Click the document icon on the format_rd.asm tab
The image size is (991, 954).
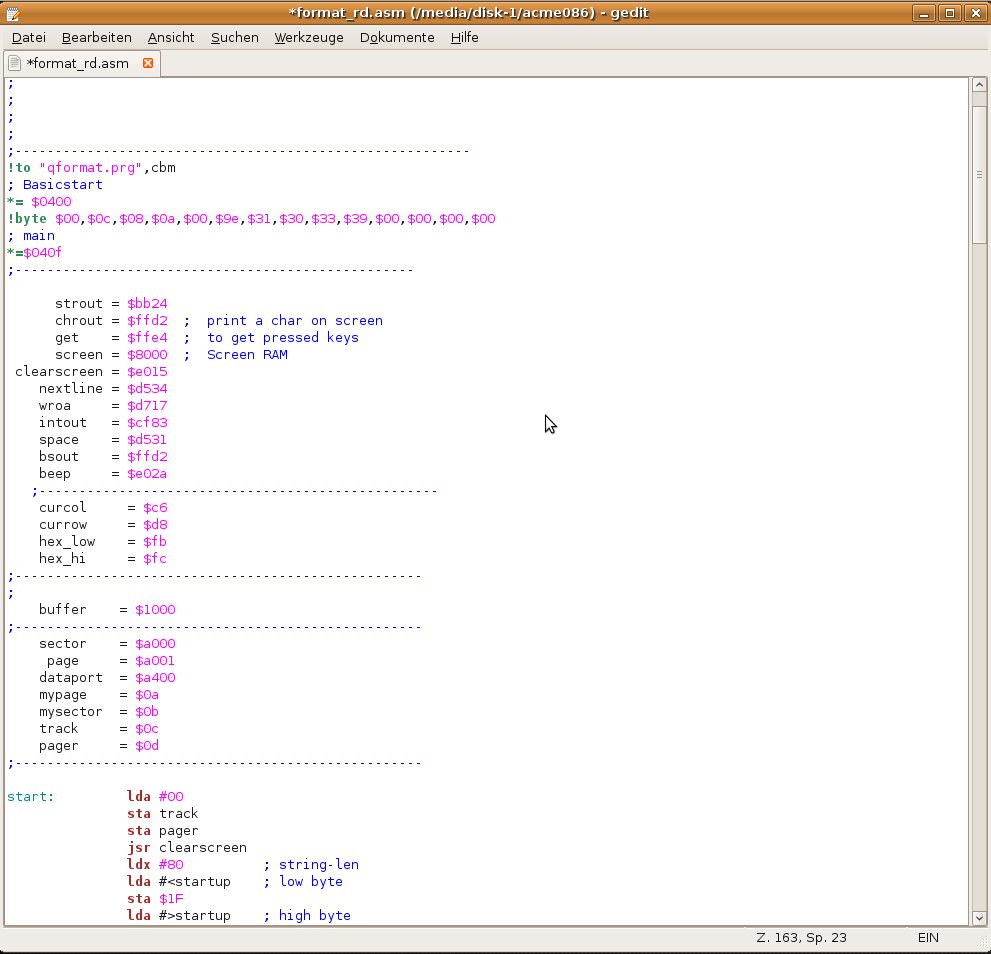[x=15, y=63]
